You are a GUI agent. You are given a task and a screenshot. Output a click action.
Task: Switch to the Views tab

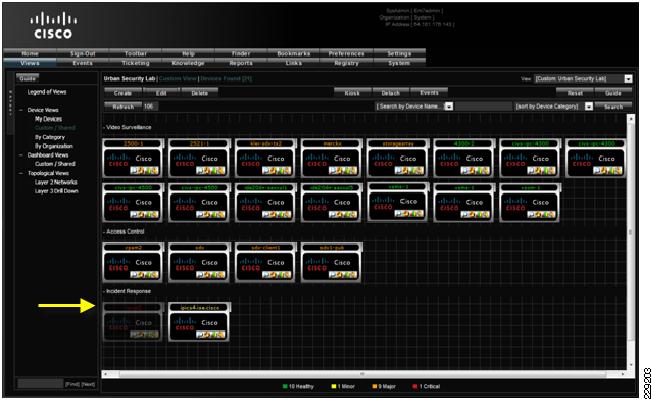[30, 63]
